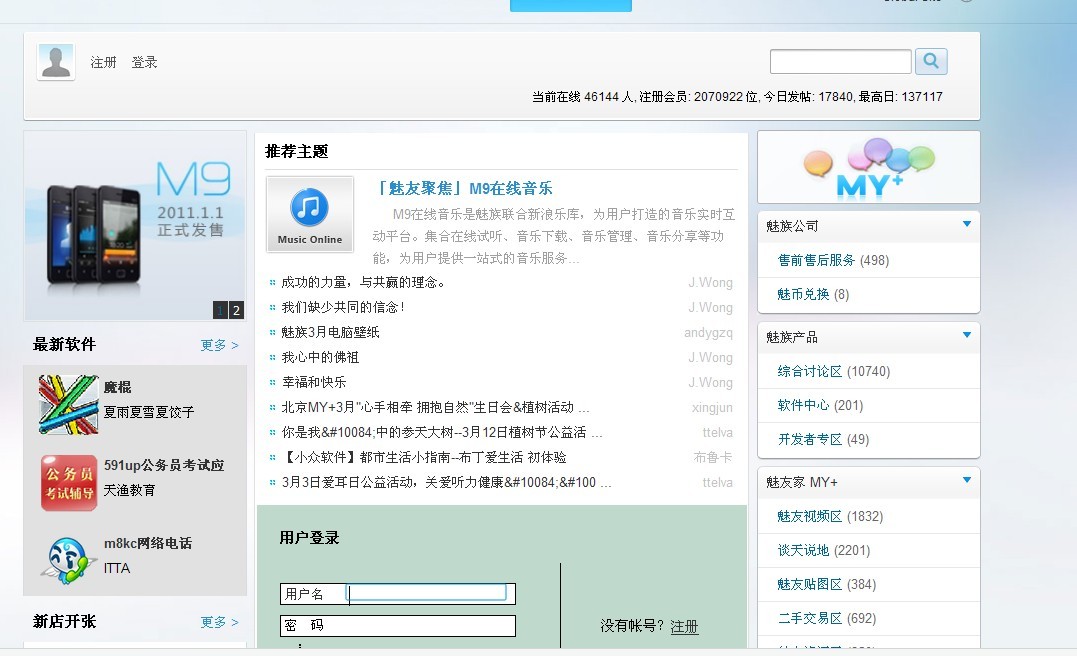
Task: Open the m8kc网络电话 app icon
Action: coord(68,560)
